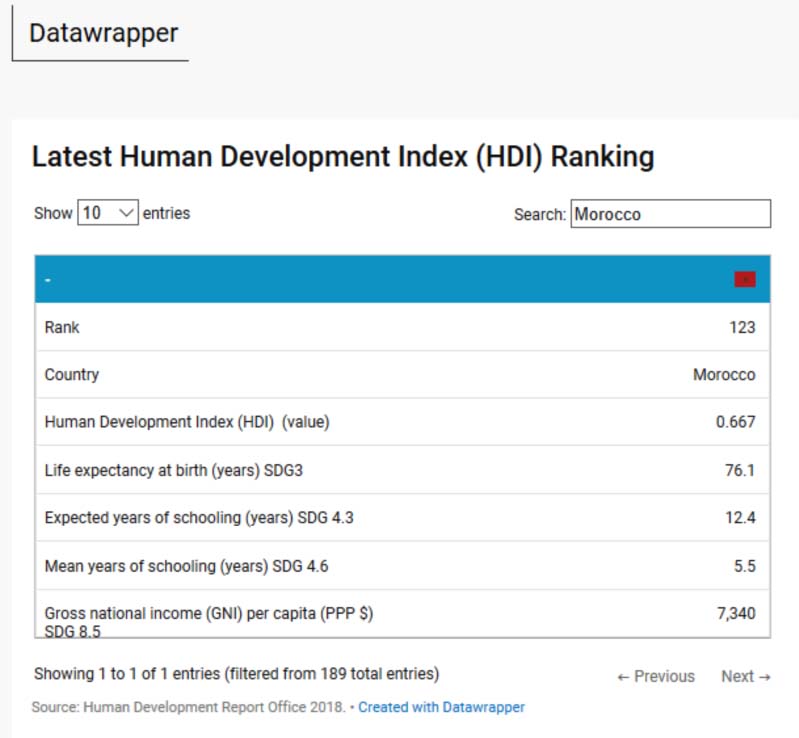This screenshot has width=799, height=738.
Task: Click Life expectancy at birth row label
Action: pos(170,470)
